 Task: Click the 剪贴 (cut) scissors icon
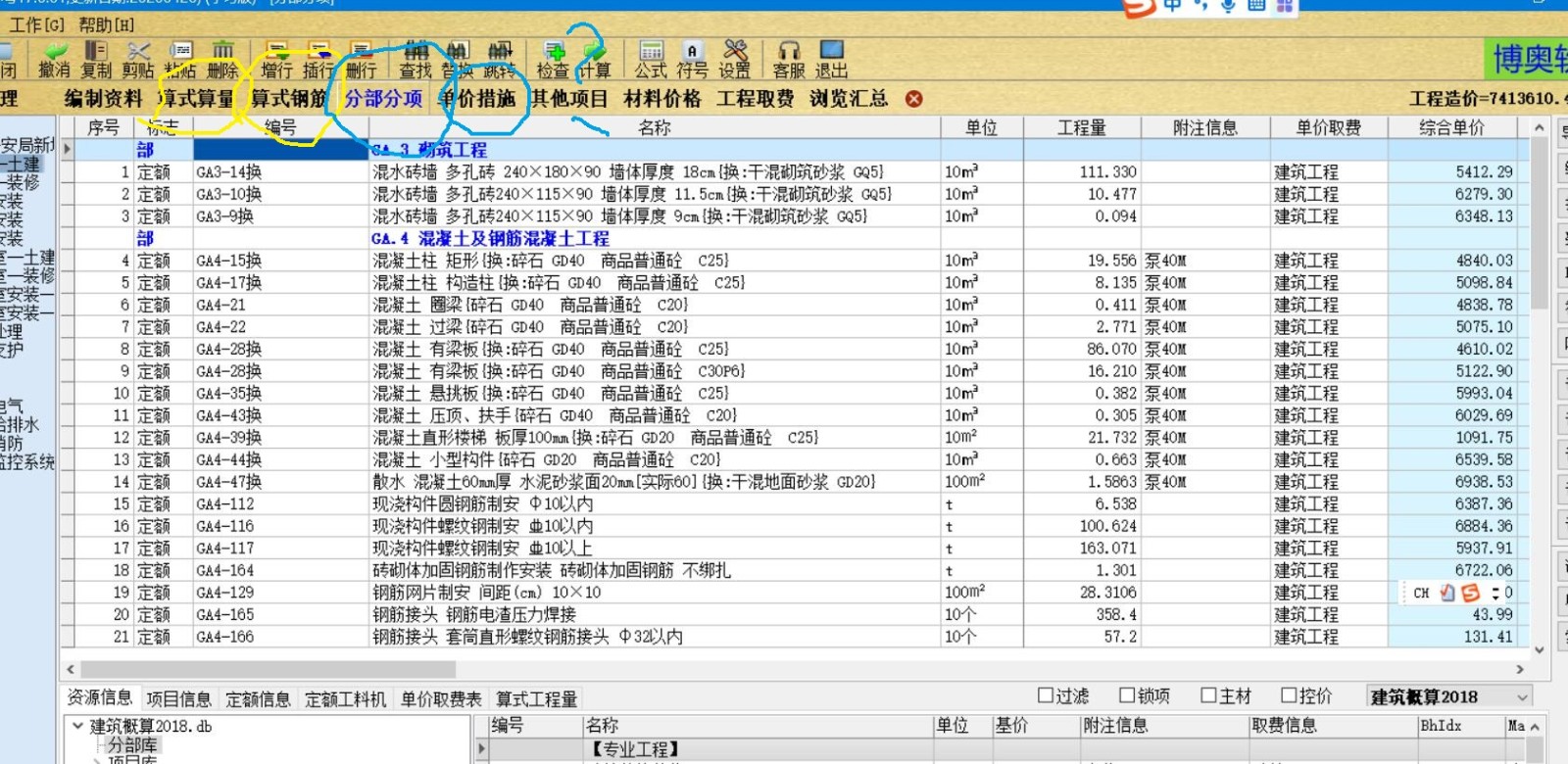tap(138, 59)
